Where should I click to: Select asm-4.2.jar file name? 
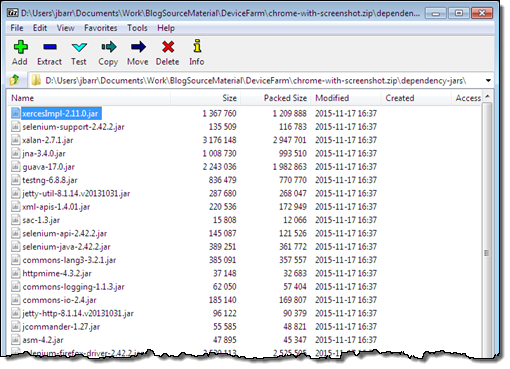pos(43,340)
